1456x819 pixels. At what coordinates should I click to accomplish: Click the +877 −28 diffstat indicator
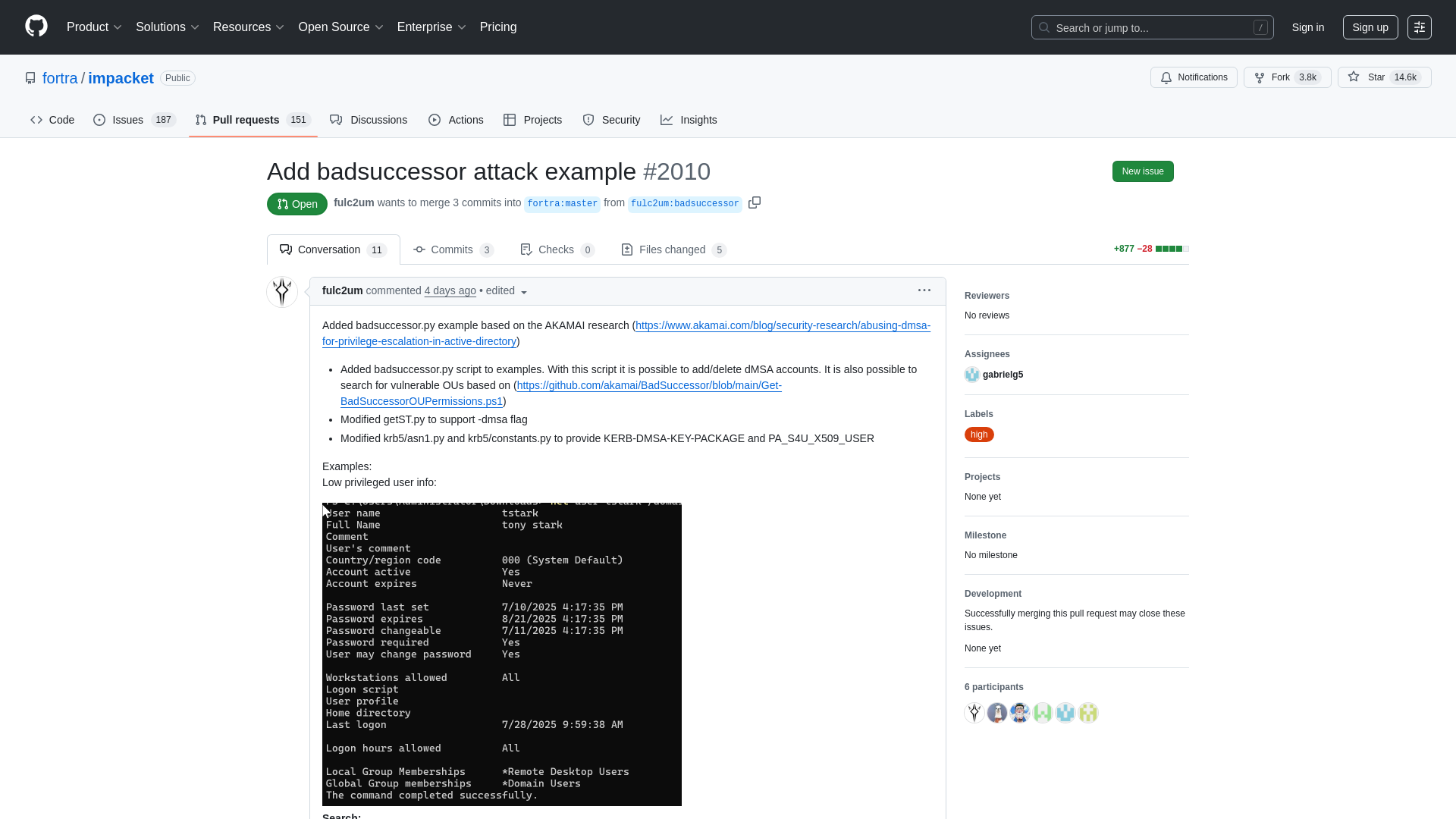pos(1151,249)
